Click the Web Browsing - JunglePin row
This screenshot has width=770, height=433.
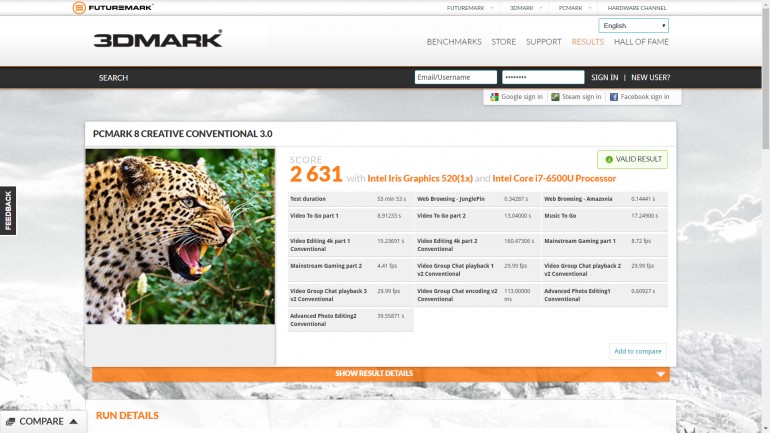point(477,199)
